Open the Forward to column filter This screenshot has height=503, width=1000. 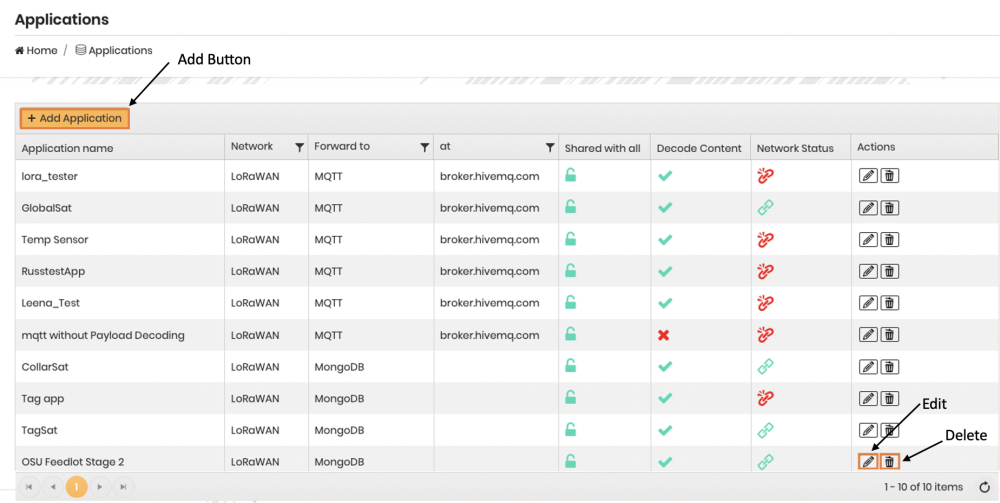[x=424, y=147]
